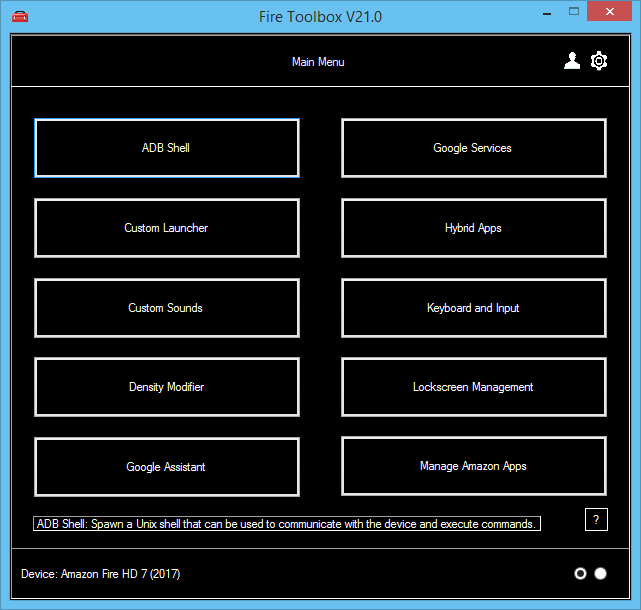Screen dimensions: 641x610
Task: Close the Fire Toolbox window
Action: (x=610, y=11)
